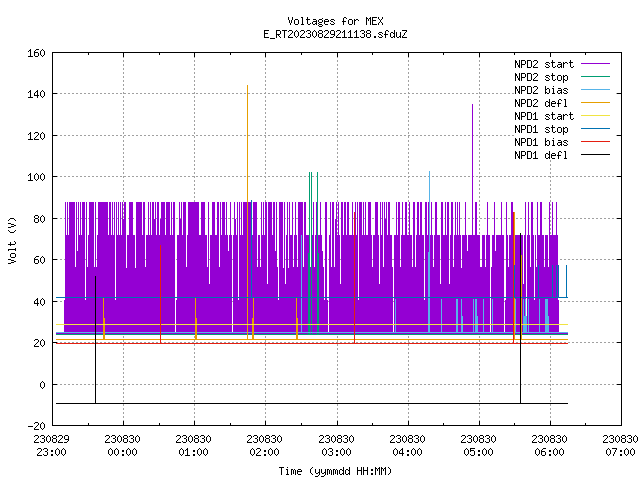640x480 pixels.
Task: Click the purple spike peaking near 135 V
Action: pos(473,153)
